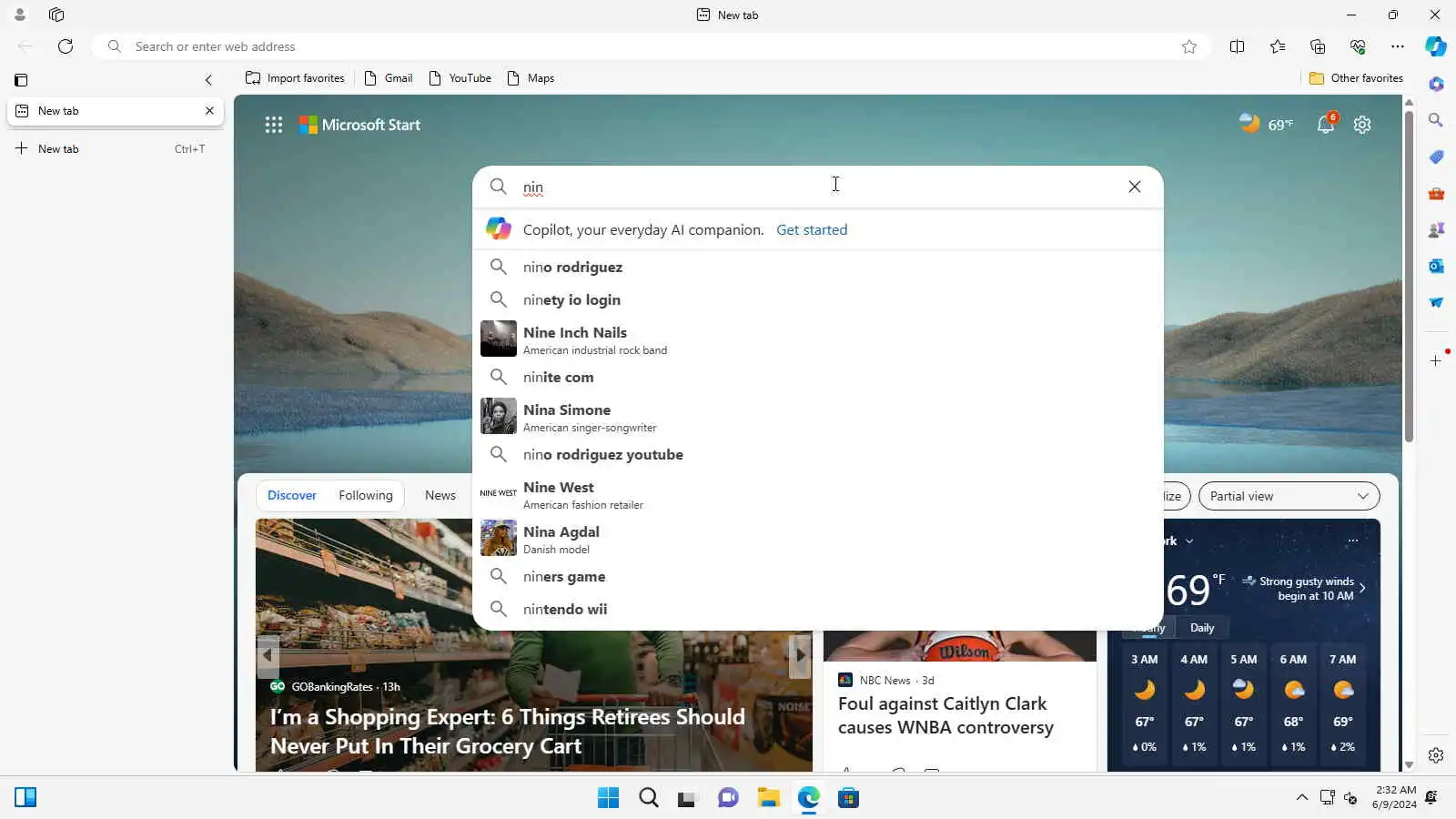Refresh the current page
Screen dimensions: 1456x819
(66, 46)
